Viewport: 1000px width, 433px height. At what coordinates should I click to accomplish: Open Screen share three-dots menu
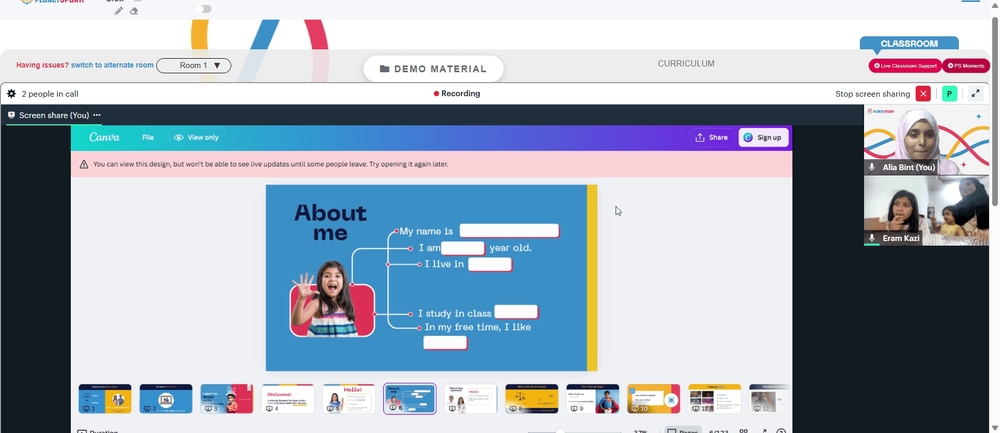(x=97, y=115)
